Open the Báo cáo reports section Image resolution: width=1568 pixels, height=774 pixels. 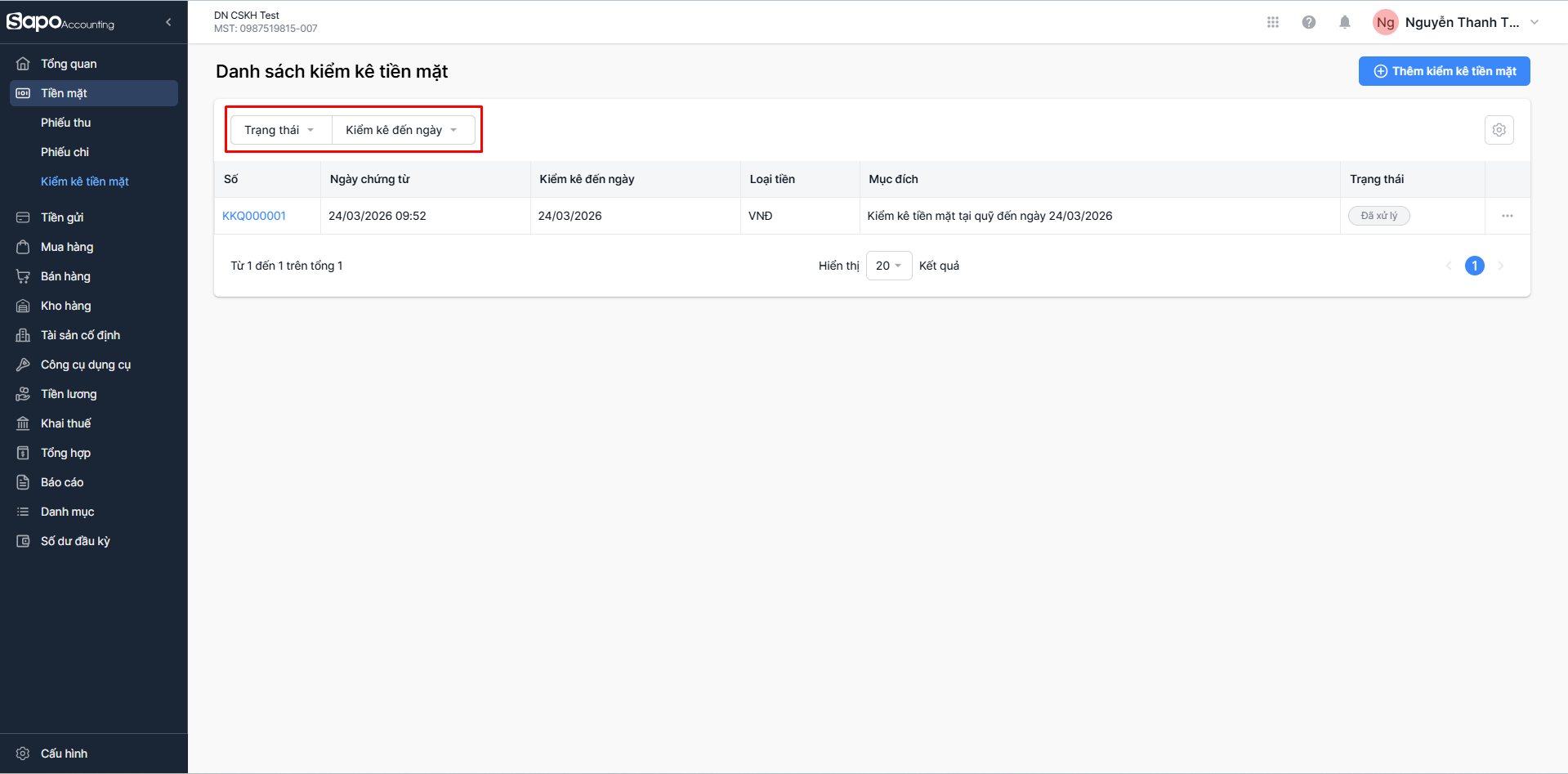[62, 482]
